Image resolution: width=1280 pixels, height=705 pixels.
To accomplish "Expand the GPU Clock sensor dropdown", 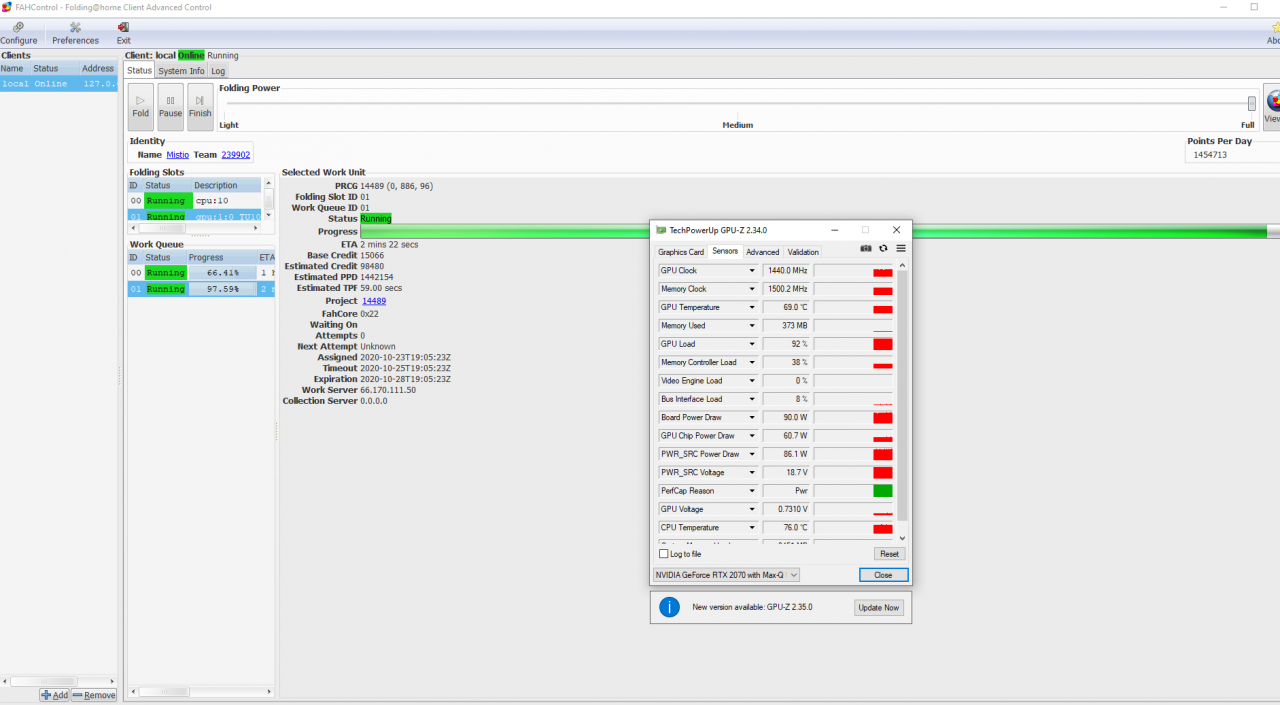I will [x=752, y=271].
